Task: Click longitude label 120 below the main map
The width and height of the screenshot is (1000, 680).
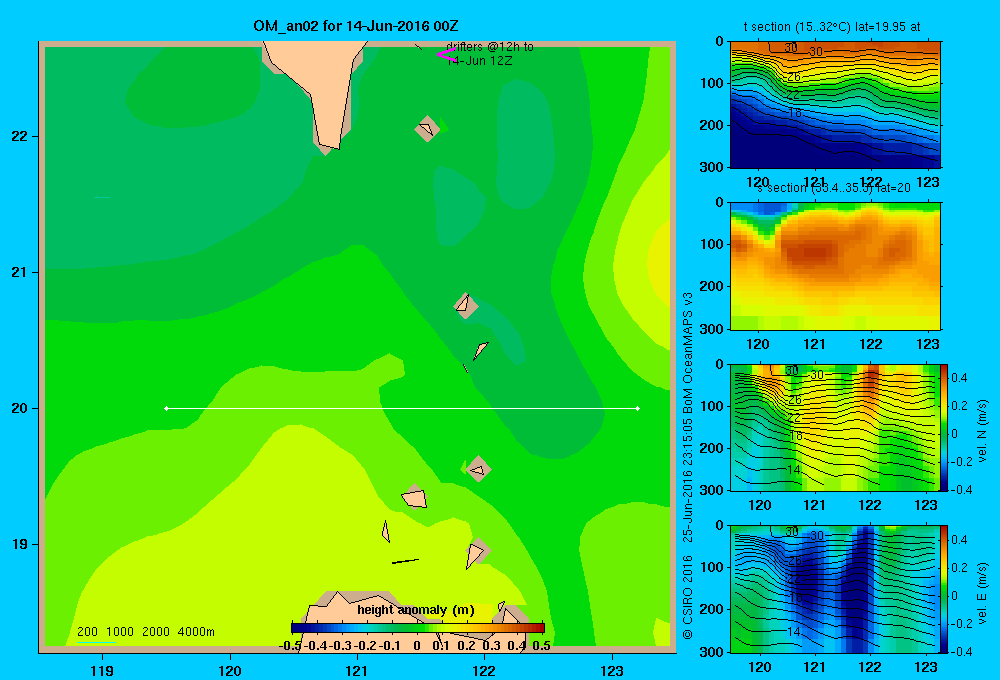Action: click(x=230, y=670)
